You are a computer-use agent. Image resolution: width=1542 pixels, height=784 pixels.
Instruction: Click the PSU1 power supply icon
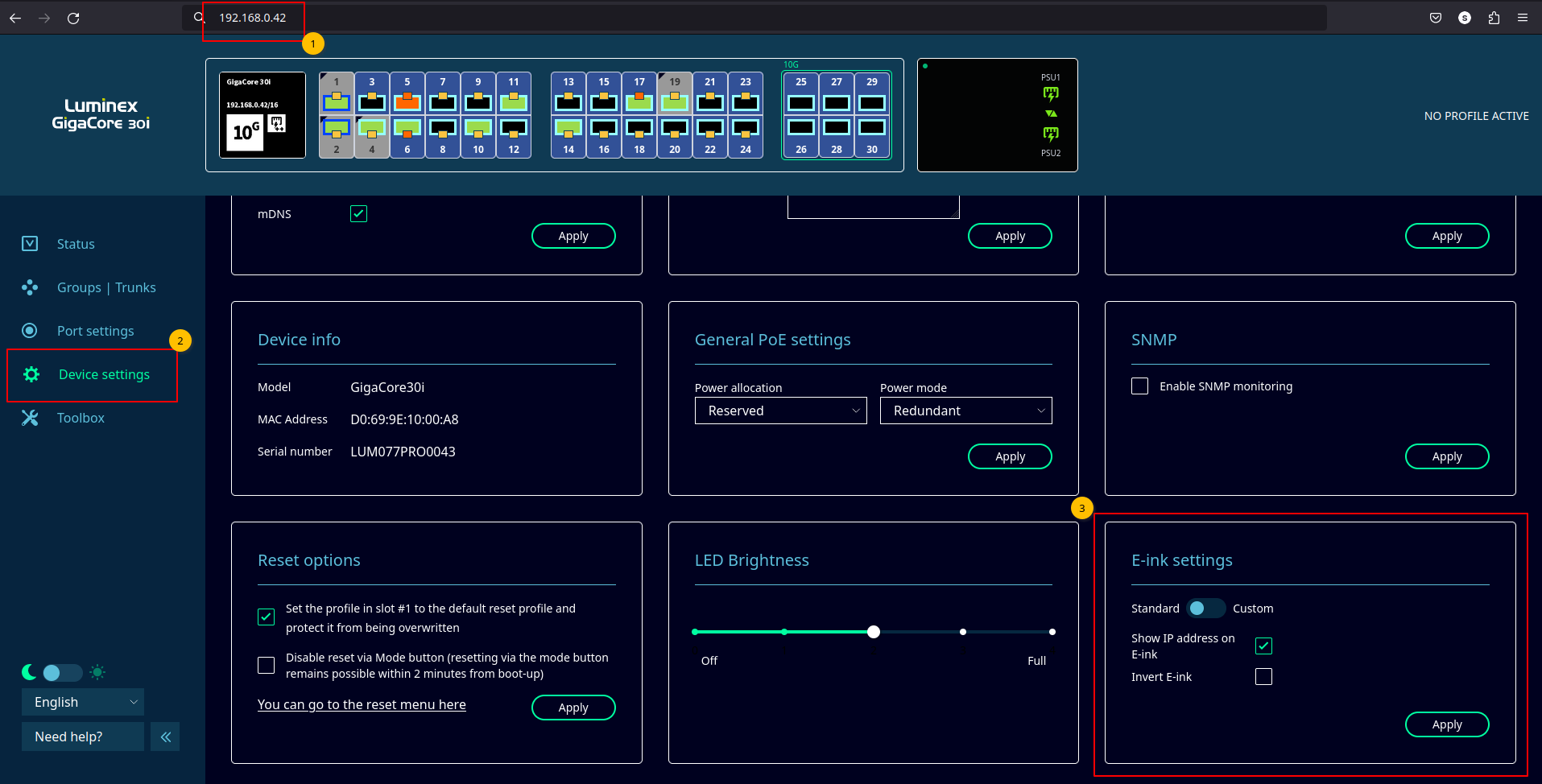point(1051,94)
